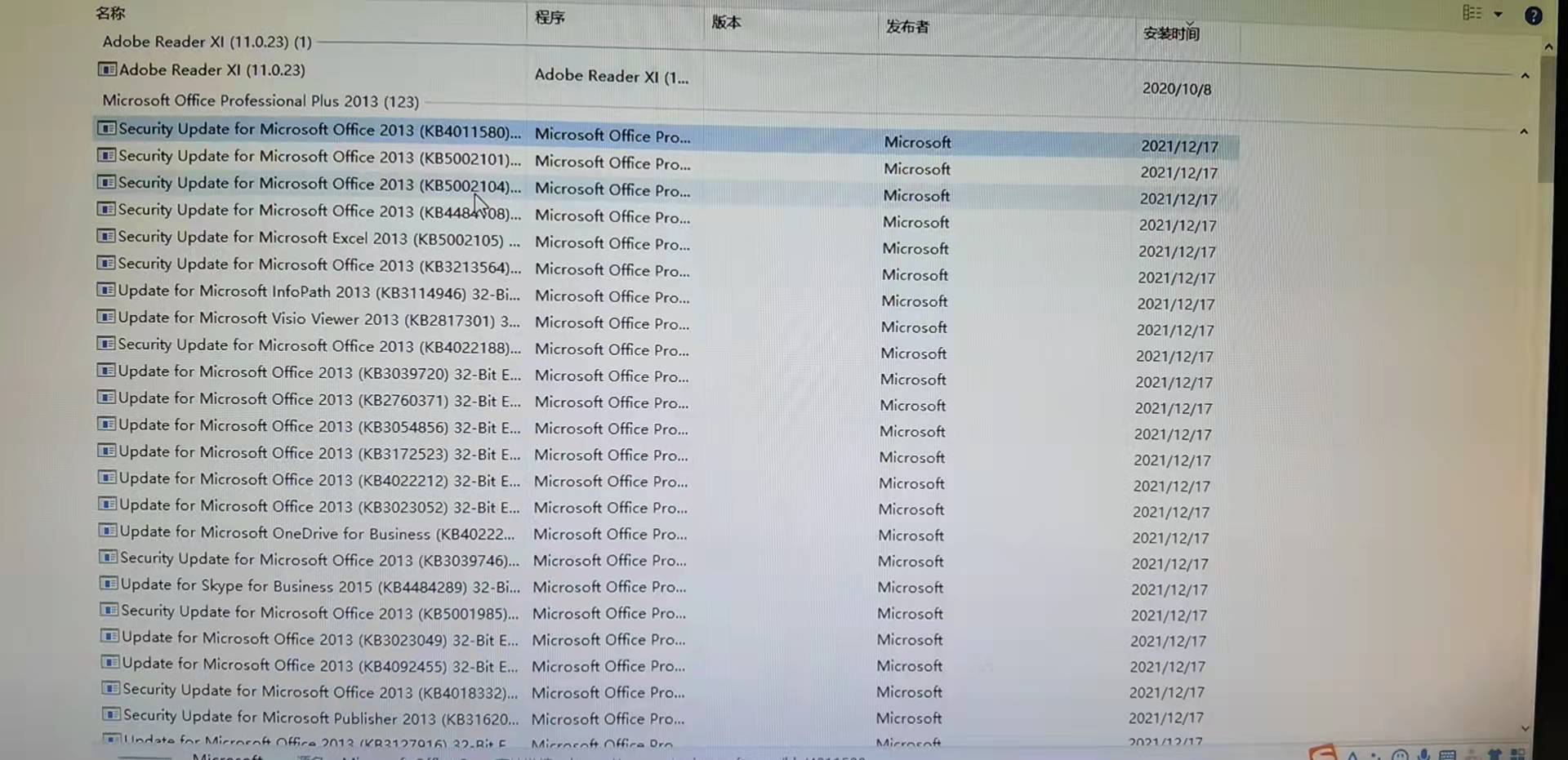Click icon of update KB3039720
This screenshot has height=760, width=1568.
106,371
